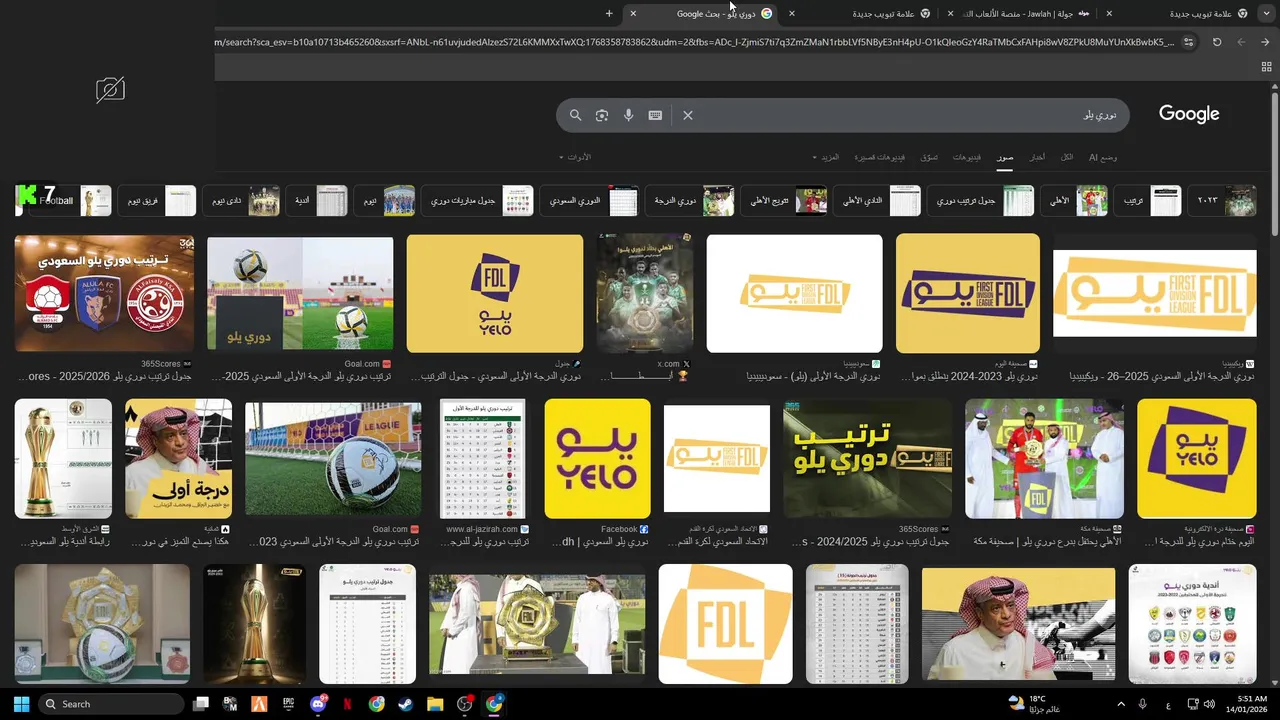Viewport: 1280px width, 720px height.
Task: Open the وضع AI mode tab
Action: [x=1103, y=157]
